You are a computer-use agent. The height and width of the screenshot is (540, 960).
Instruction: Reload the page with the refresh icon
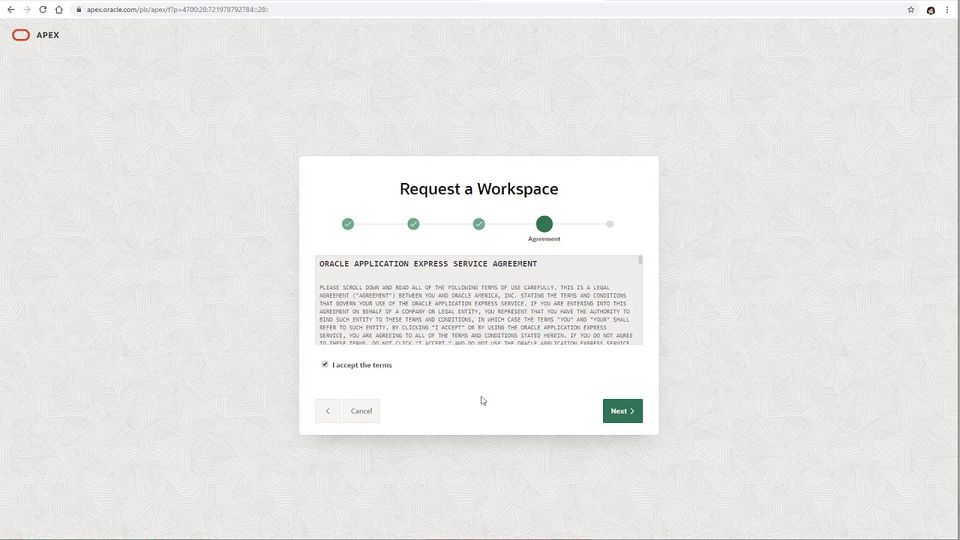pyautogui.click(x=43, y=10)
